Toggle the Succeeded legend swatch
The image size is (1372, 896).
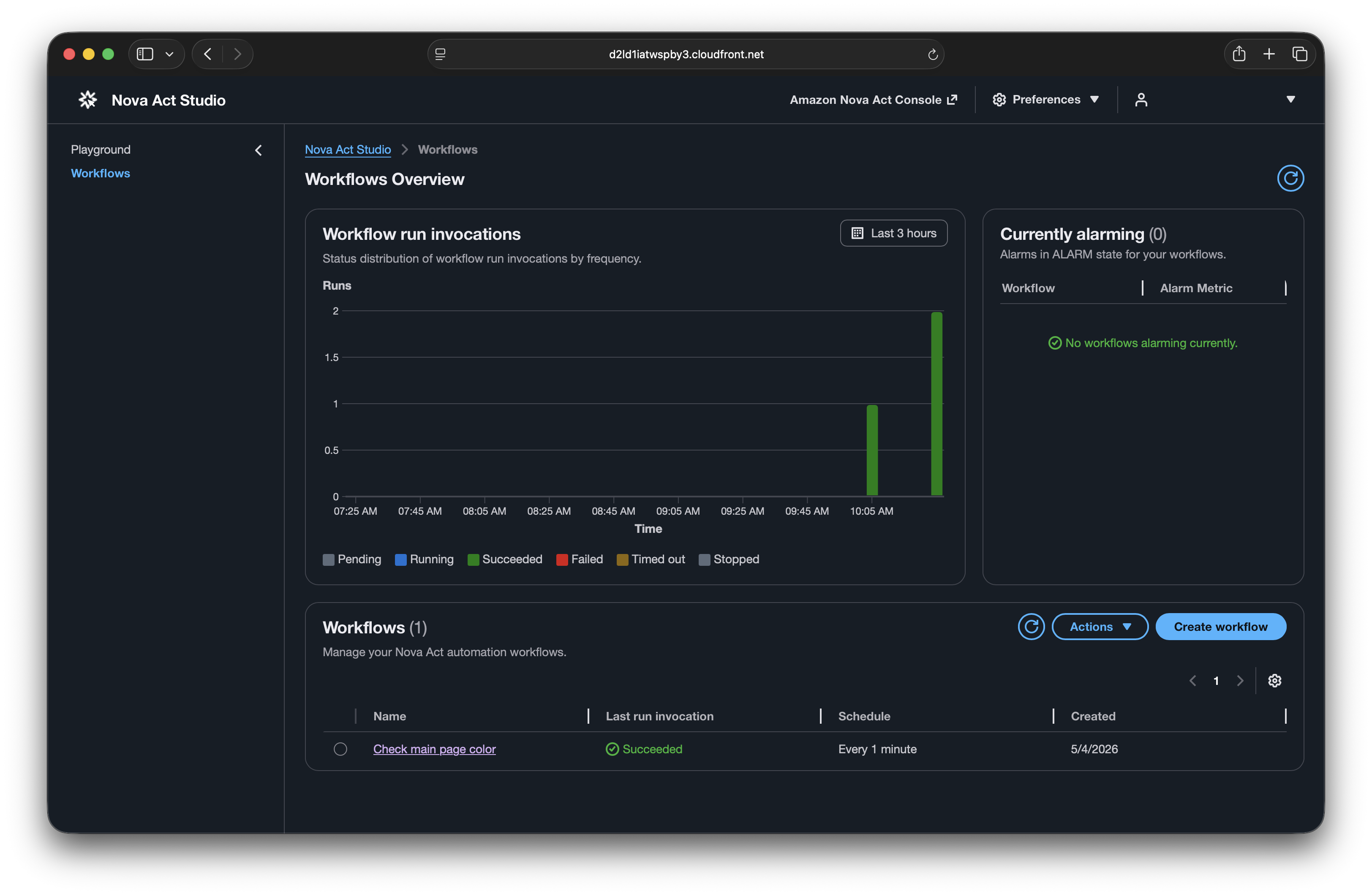[473, 559]
